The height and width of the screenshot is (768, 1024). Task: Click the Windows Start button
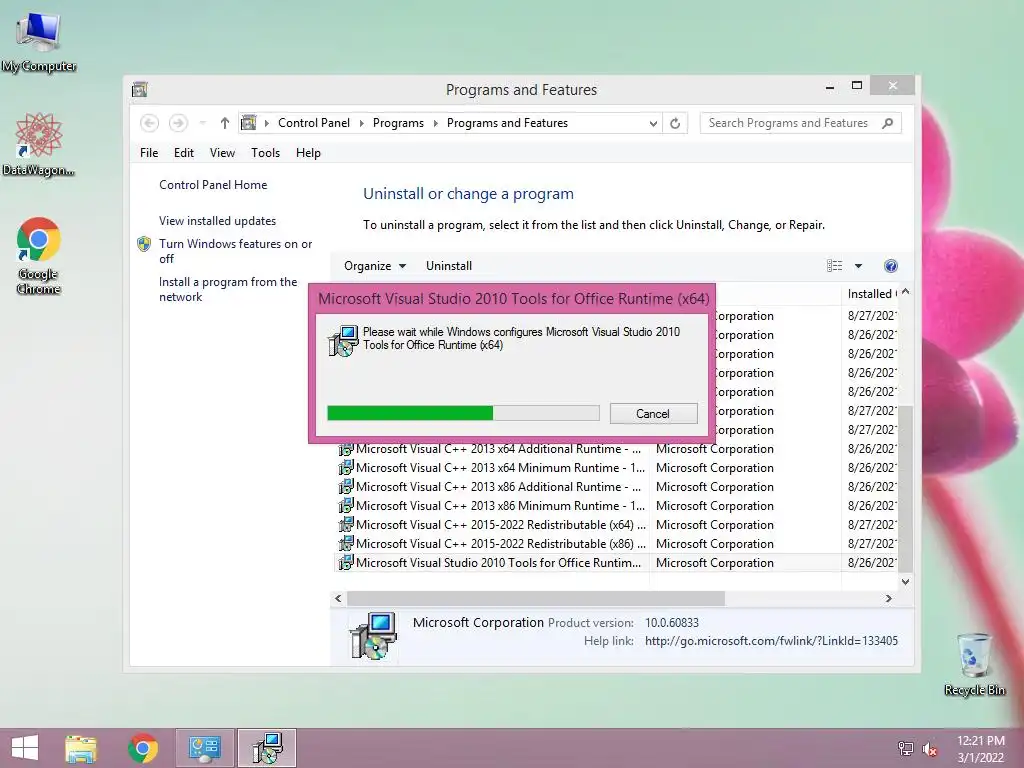coord(25,748)
